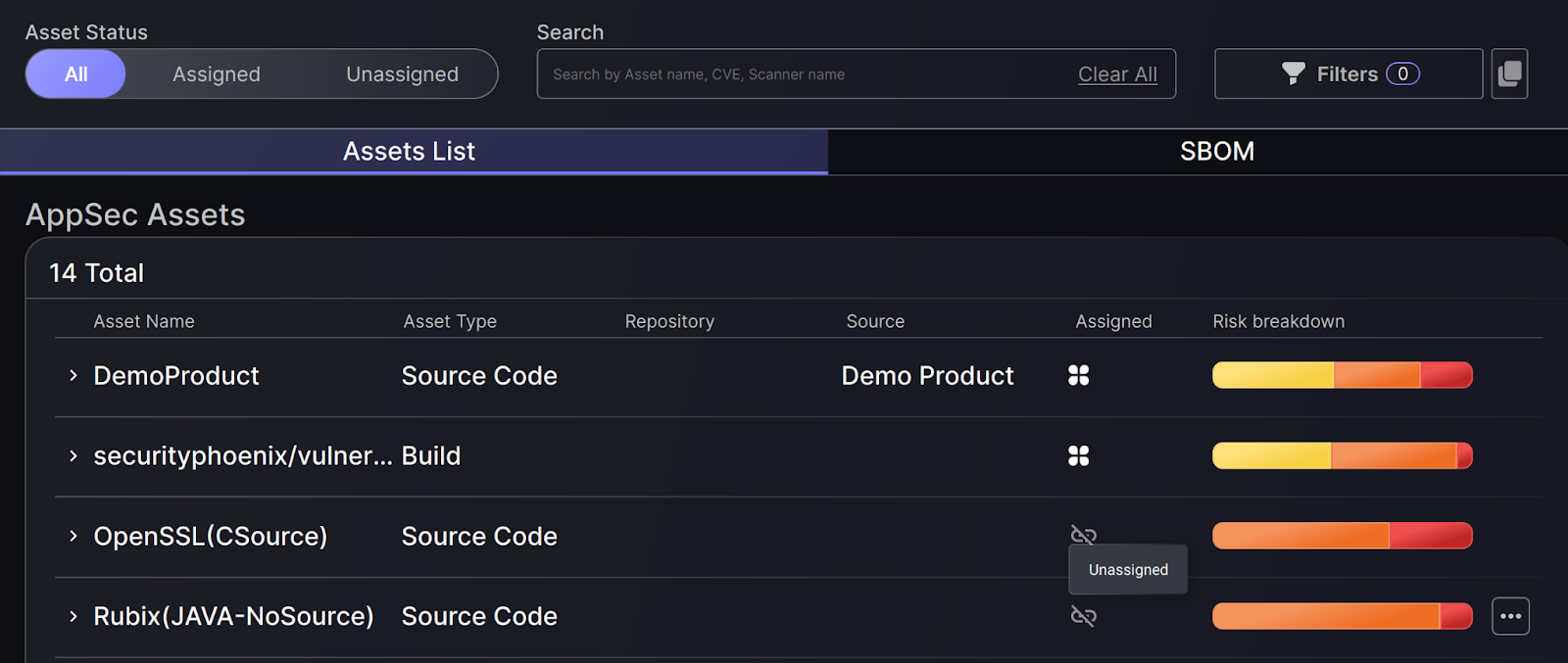Click securityphoenix row's assigned grid icon

(x=1078, y=455)
